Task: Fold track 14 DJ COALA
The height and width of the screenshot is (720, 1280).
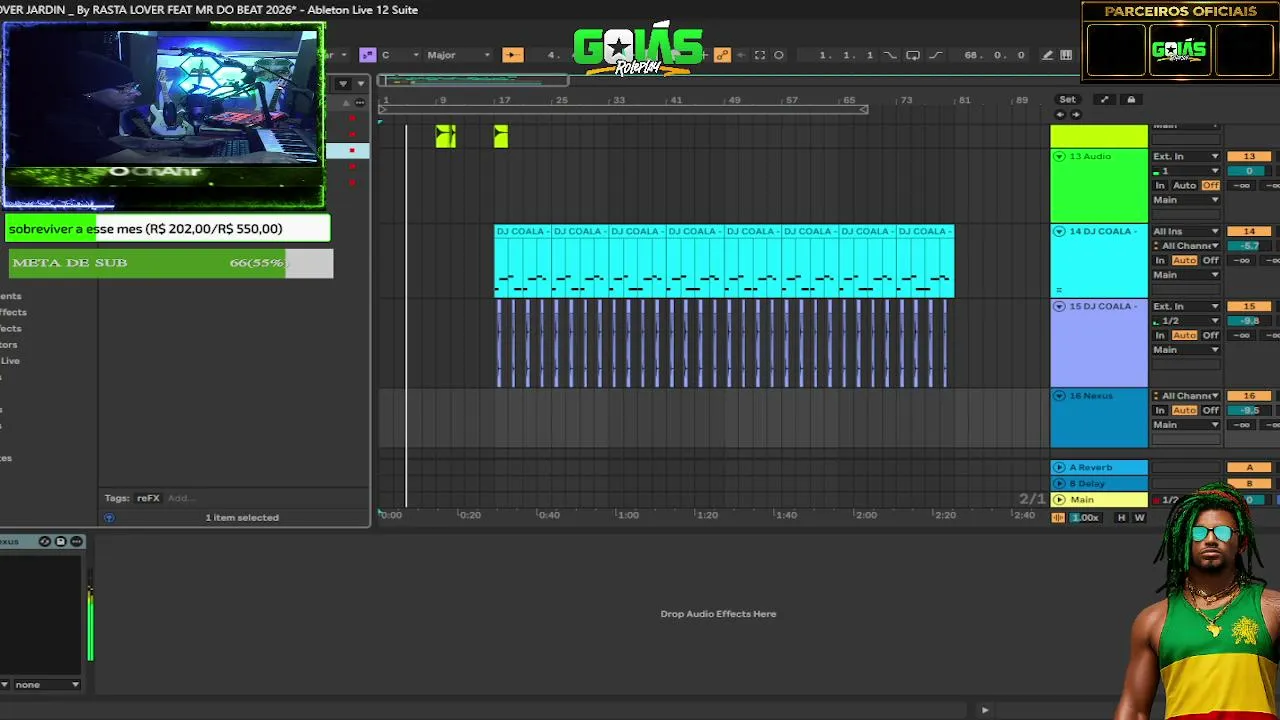Action: 1059,232
